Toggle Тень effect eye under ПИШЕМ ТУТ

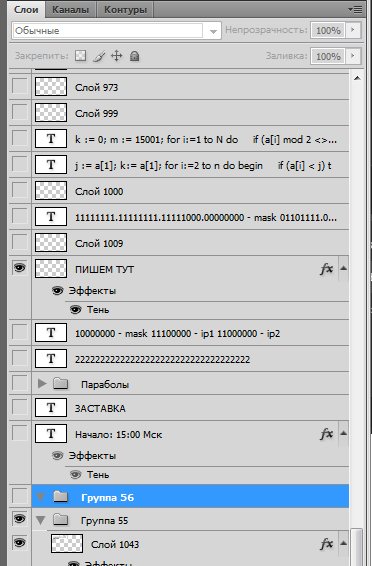pyautogui.click(x=75, y=309)
